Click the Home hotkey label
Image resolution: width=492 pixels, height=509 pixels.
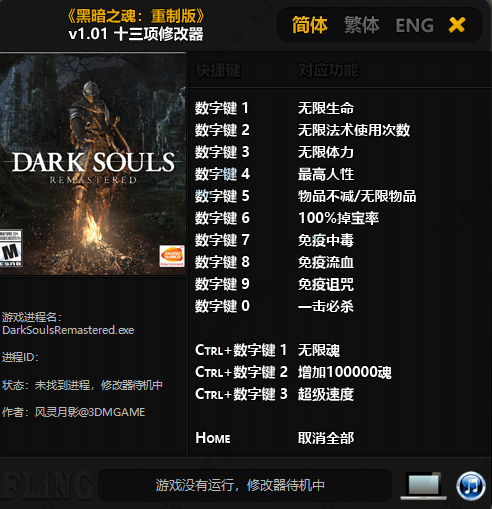(213, 438)
